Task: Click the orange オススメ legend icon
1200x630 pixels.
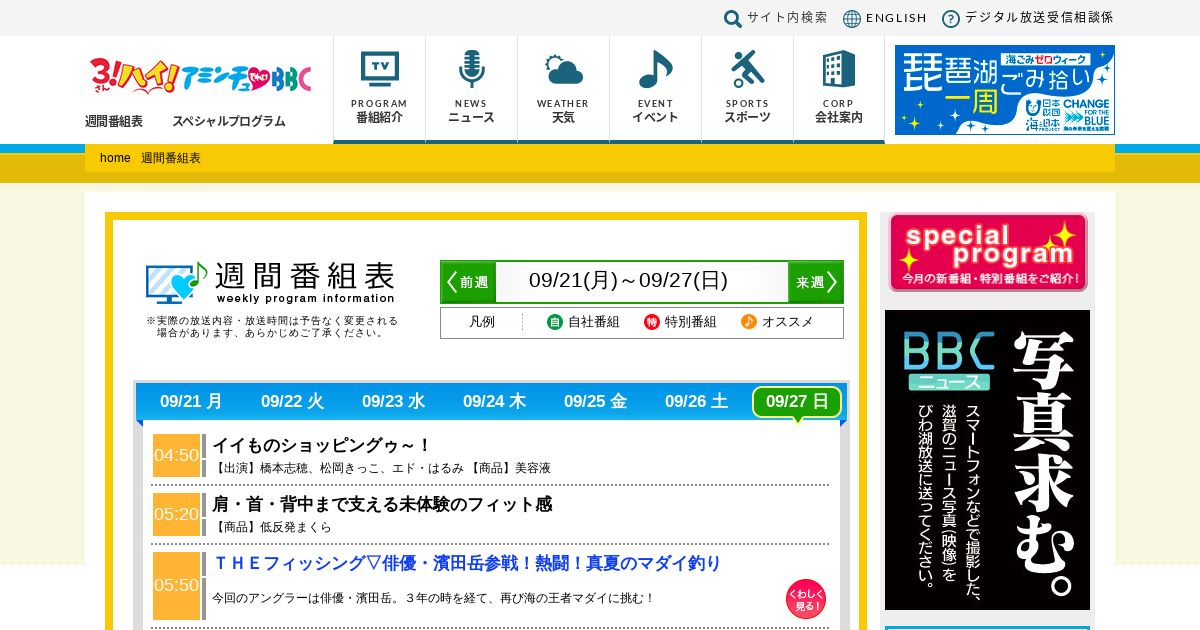Action: tap(749, 322)
